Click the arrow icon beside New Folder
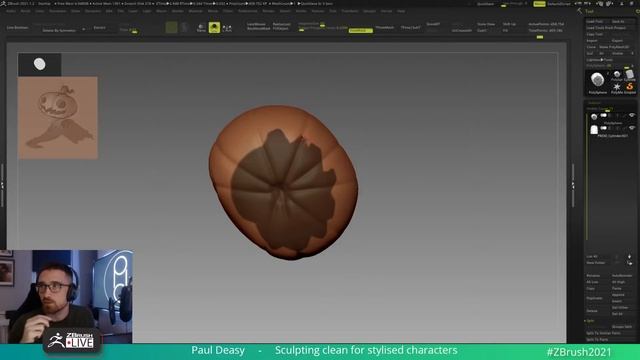 coord(629,263)
